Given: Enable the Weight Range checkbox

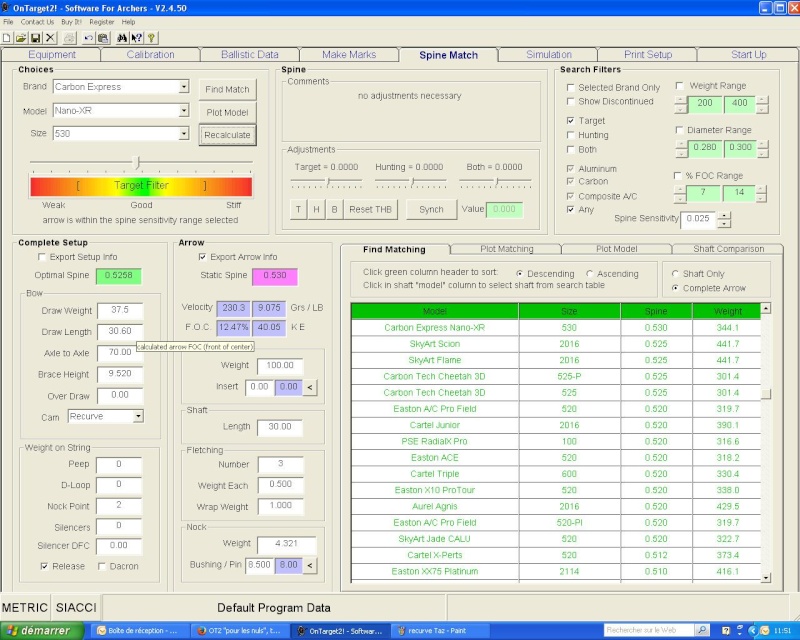Looking at the screenshot, I should pos(679,86).
